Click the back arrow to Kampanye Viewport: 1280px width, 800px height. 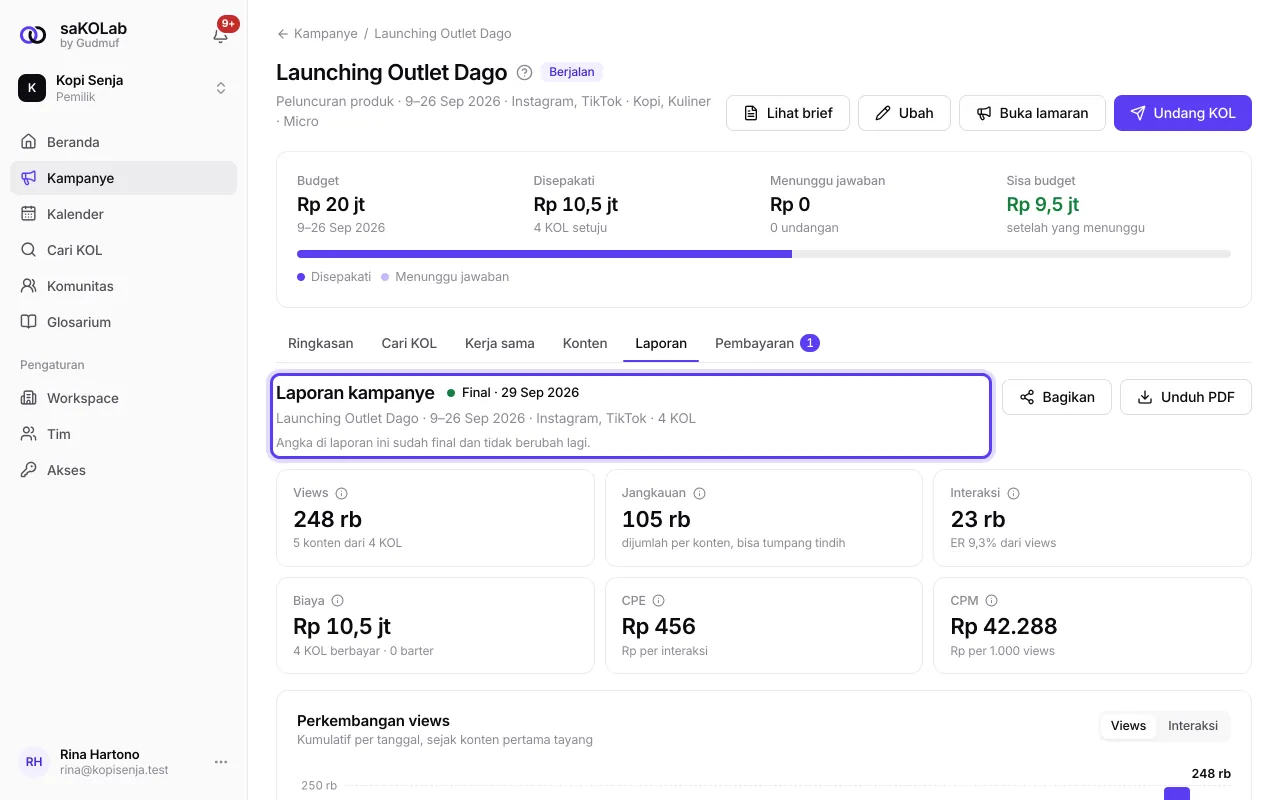[283, 34]
